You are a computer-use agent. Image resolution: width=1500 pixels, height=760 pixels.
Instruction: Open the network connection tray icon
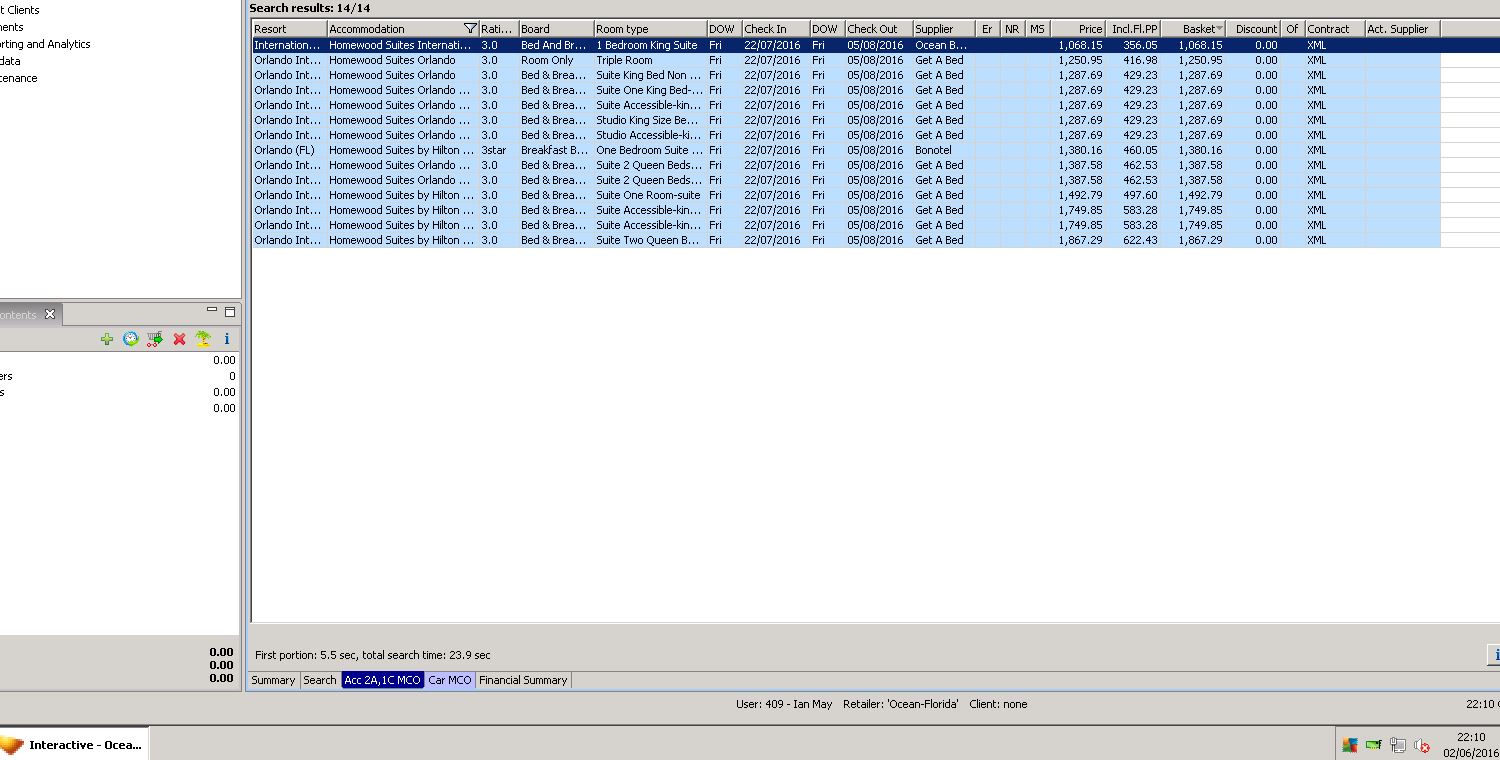[1397, 745]
